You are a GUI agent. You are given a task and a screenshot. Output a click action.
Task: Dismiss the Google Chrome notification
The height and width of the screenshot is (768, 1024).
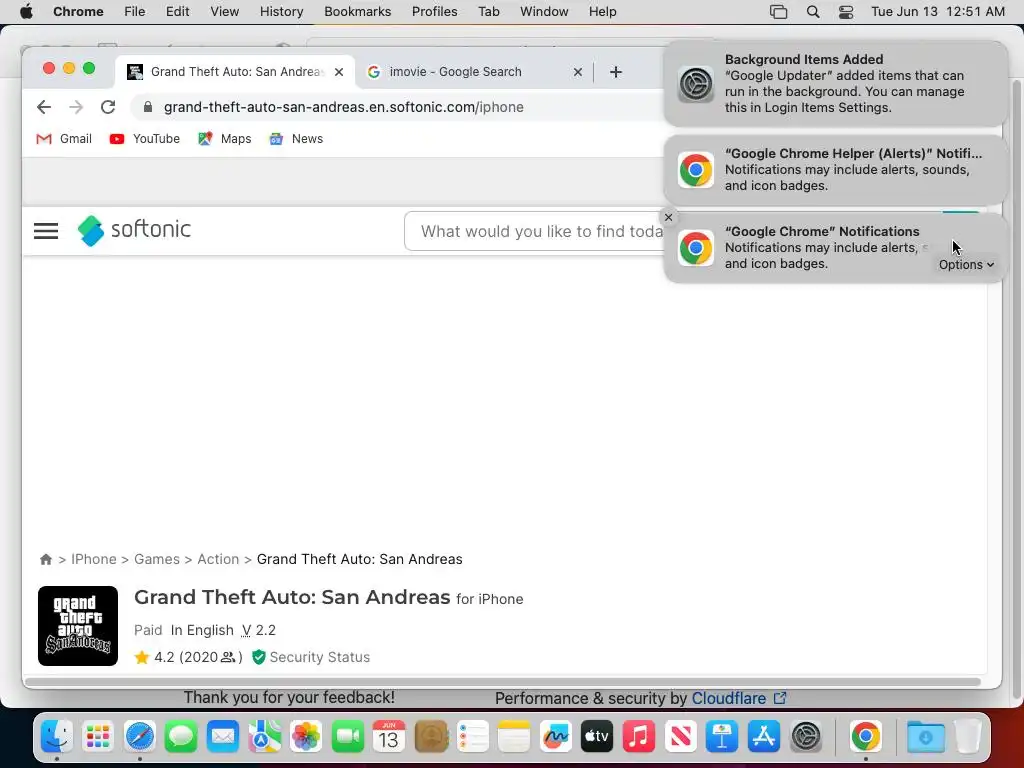[x=668, y=217]
